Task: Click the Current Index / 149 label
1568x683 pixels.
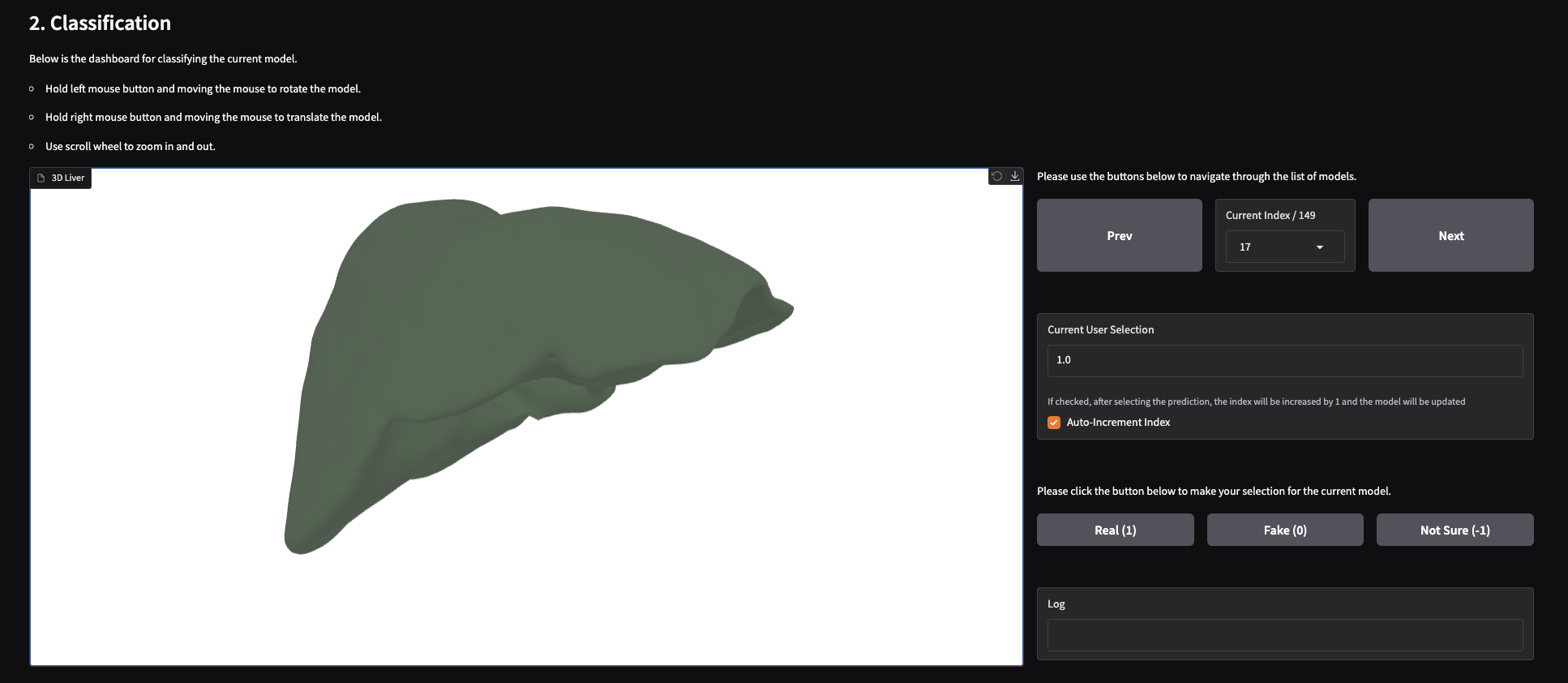Action: (1270, 216)
